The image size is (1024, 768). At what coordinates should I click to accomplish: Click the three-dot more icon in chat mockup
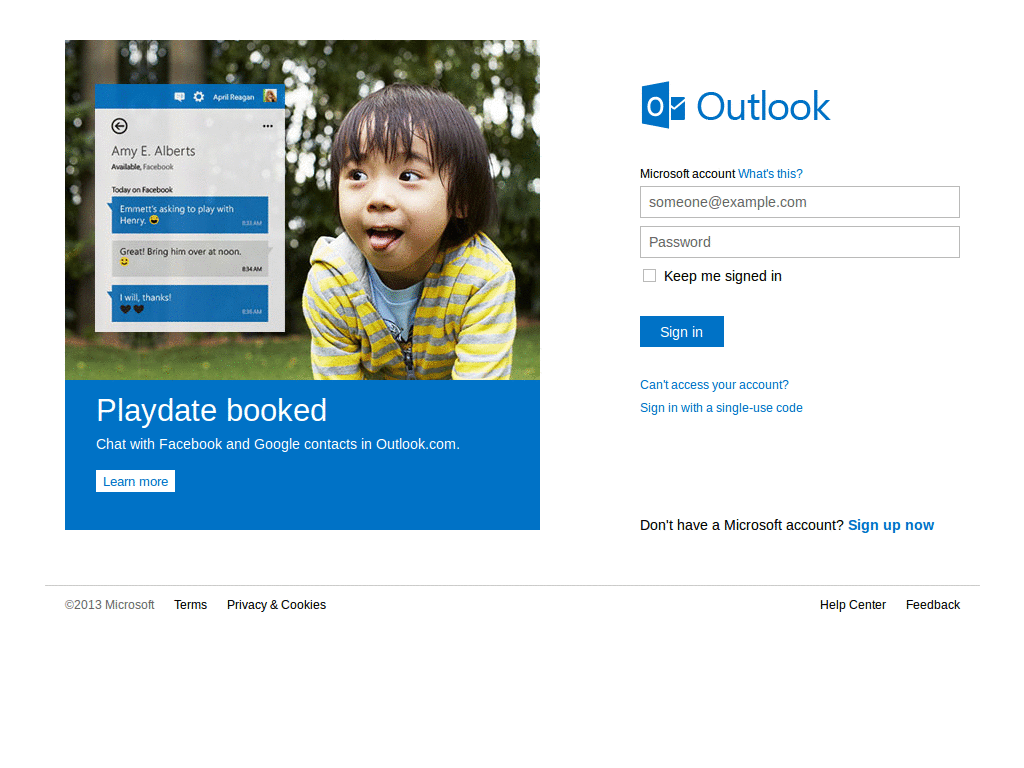(x=268, y=126)
